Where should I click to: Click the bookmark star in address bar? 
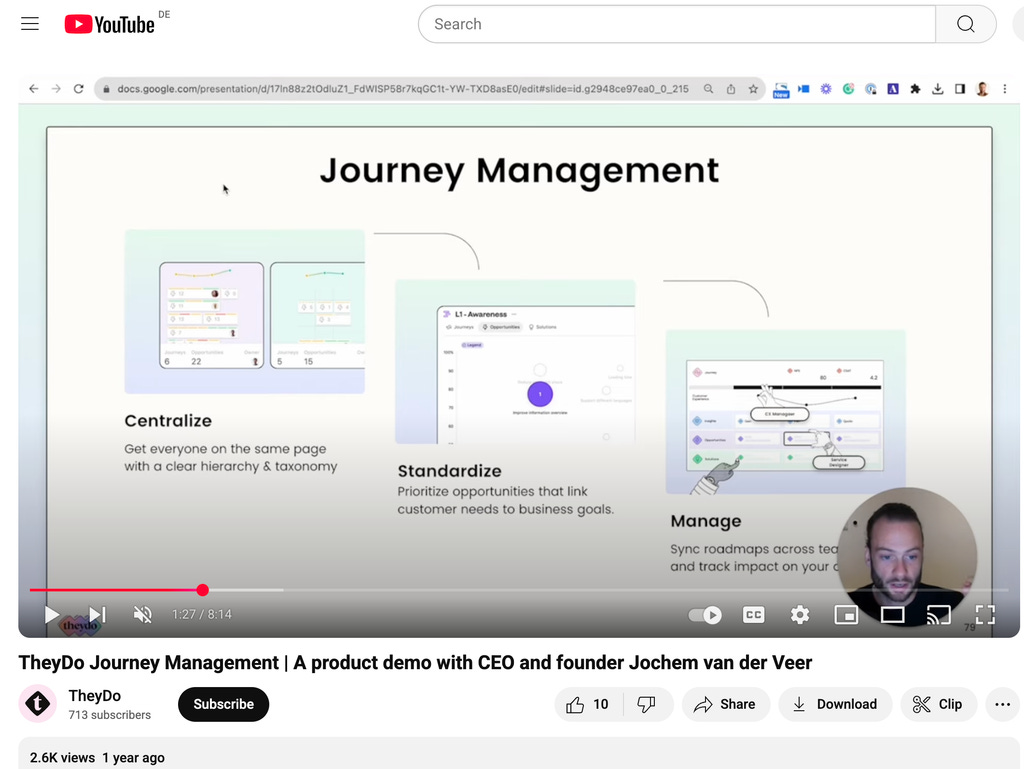click(x=753, y=89)
